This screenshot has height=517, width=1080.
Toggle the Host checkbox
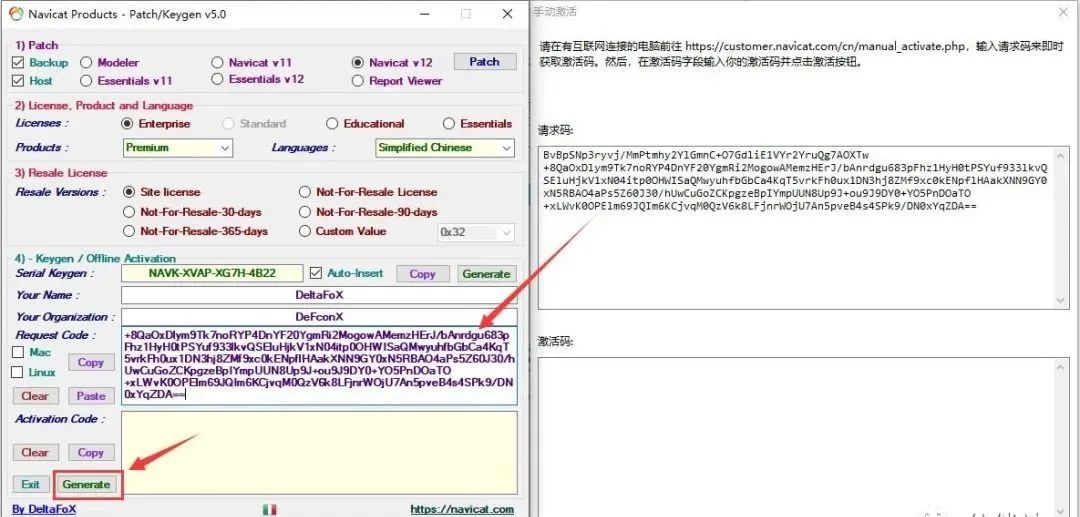[19, 81]
